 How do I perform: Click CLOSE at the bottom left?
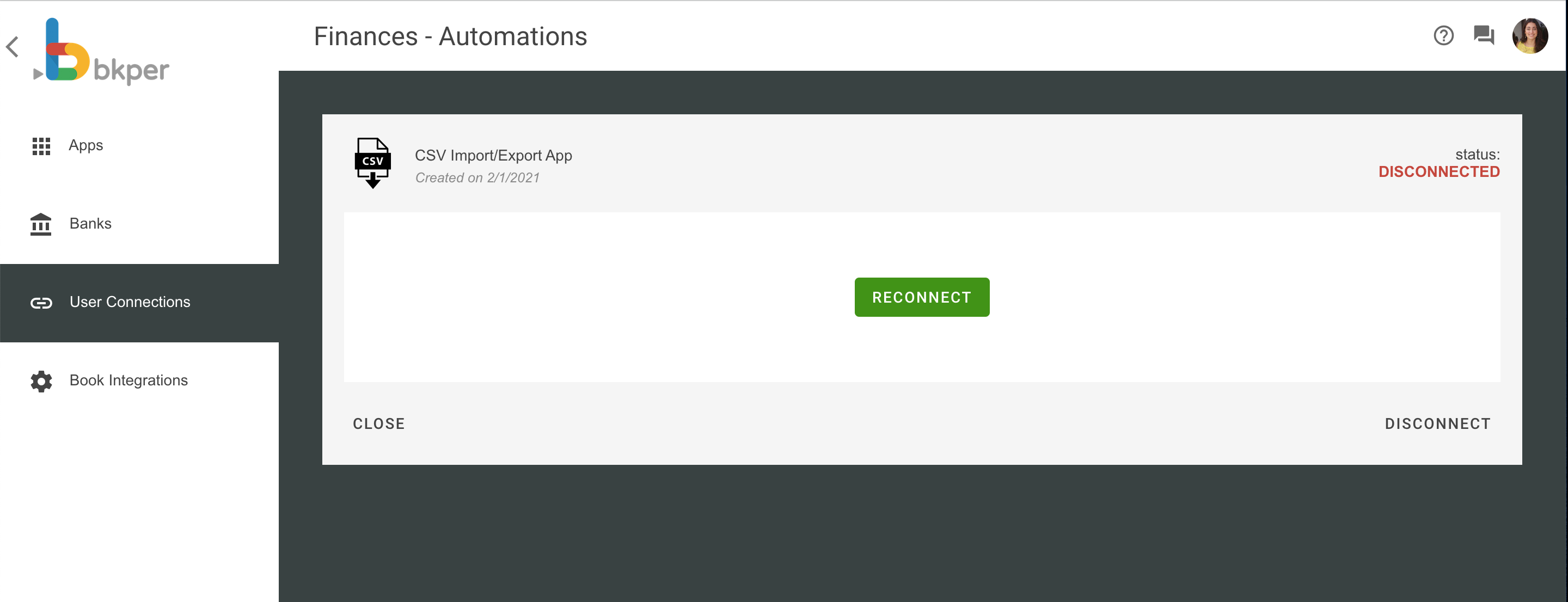378,423
